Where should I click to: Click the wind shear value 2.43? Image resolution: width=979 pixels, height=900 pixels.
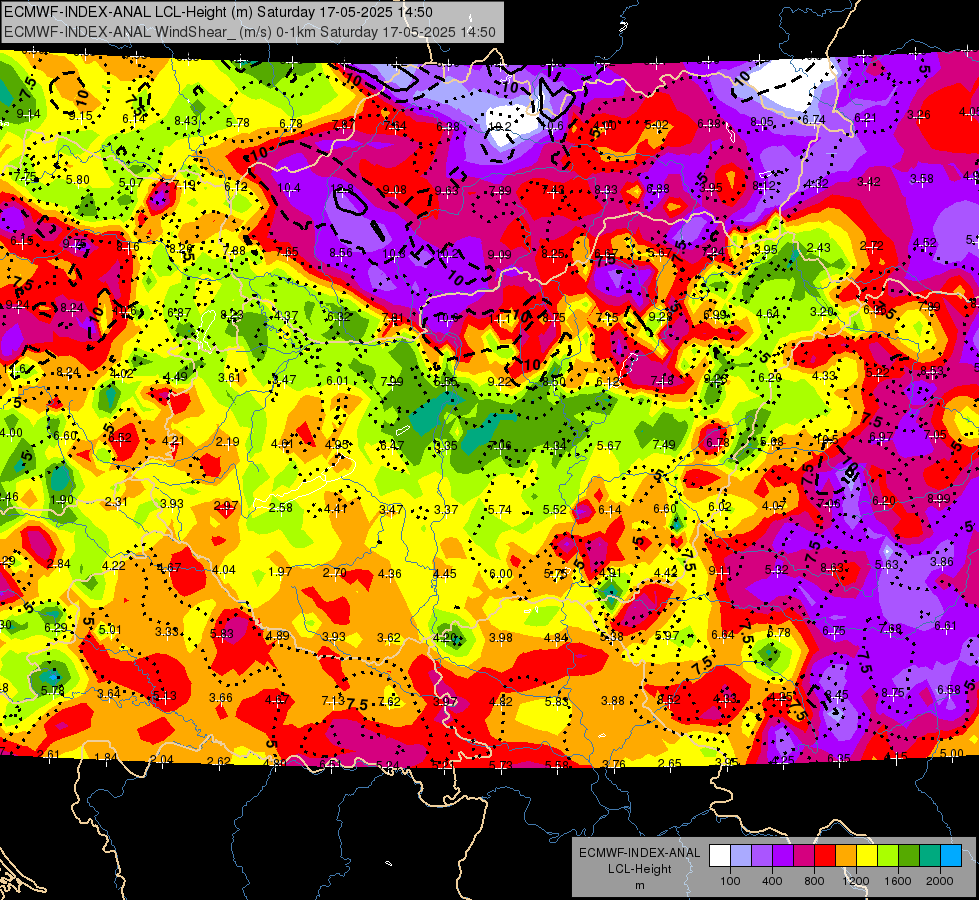pyautogui.click(x=819, y=247)
